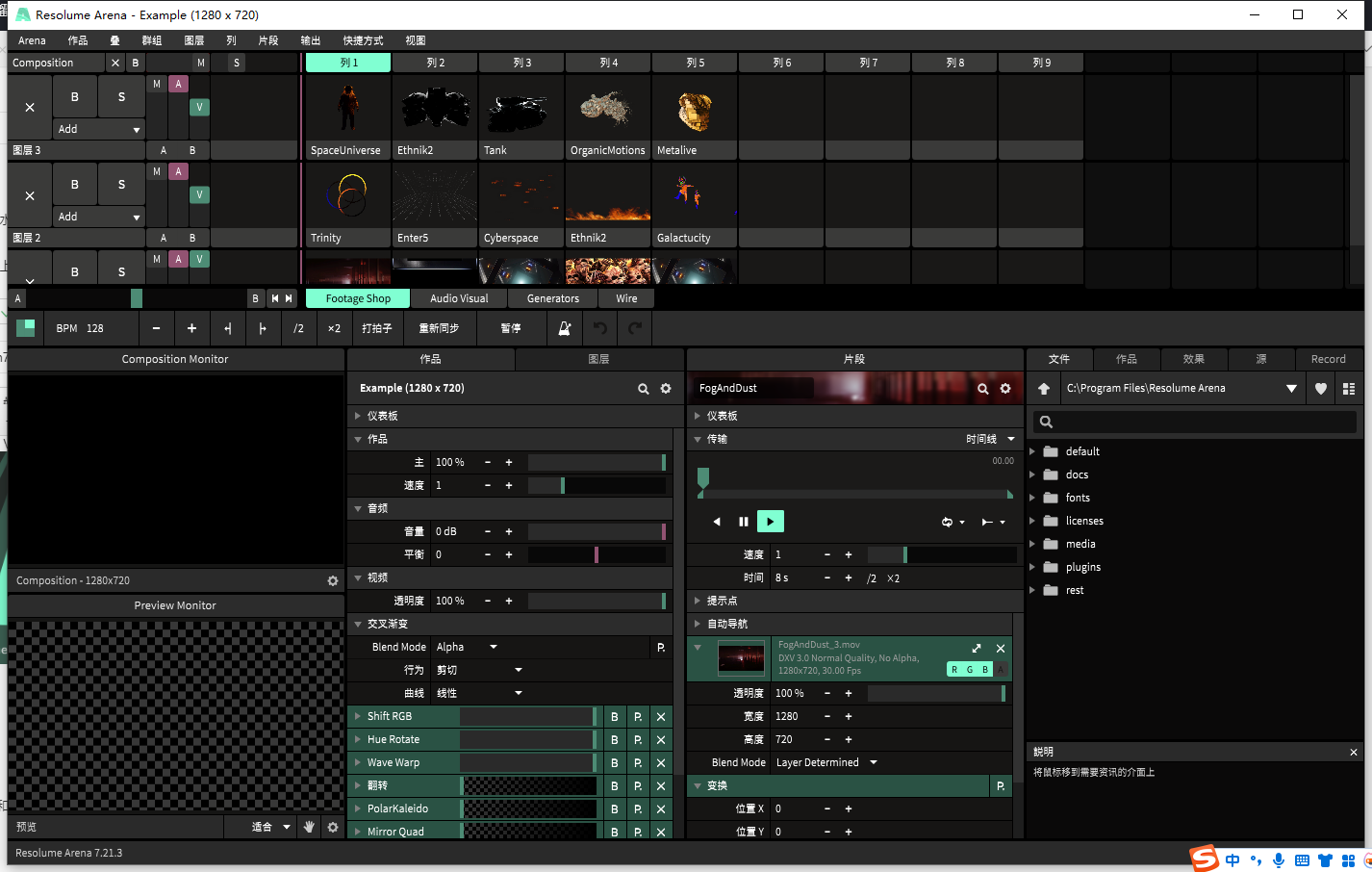Toggle Solo S on layer 2

tap(121, 185)
